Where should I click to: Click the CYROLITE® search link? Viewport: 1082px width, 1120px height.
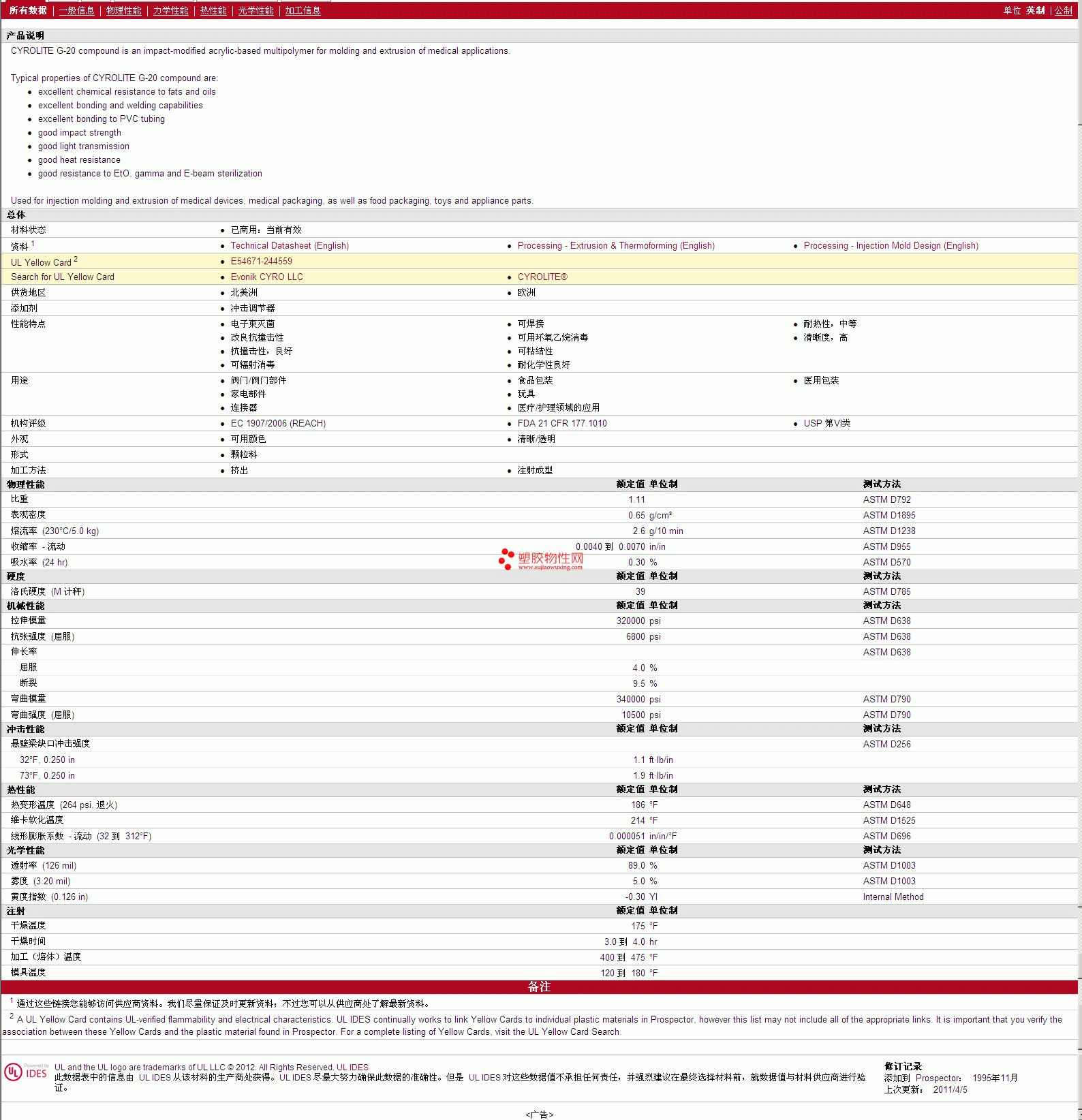point(542,277)
